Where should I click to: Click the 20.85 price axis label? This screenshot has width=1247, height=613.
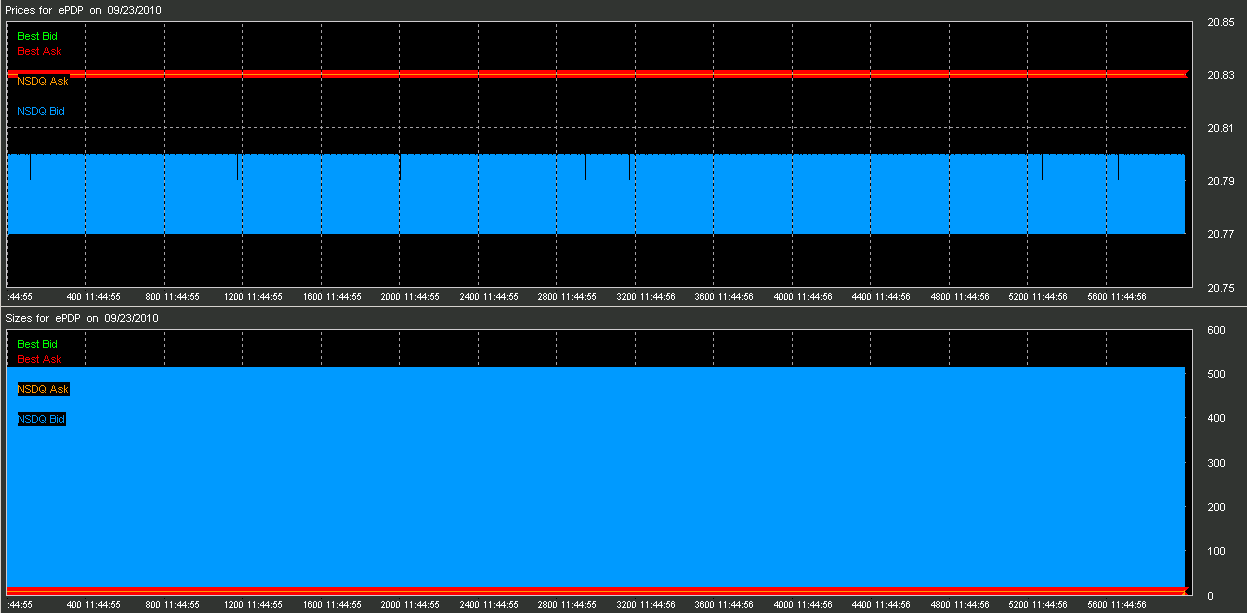coord(1219,22)
